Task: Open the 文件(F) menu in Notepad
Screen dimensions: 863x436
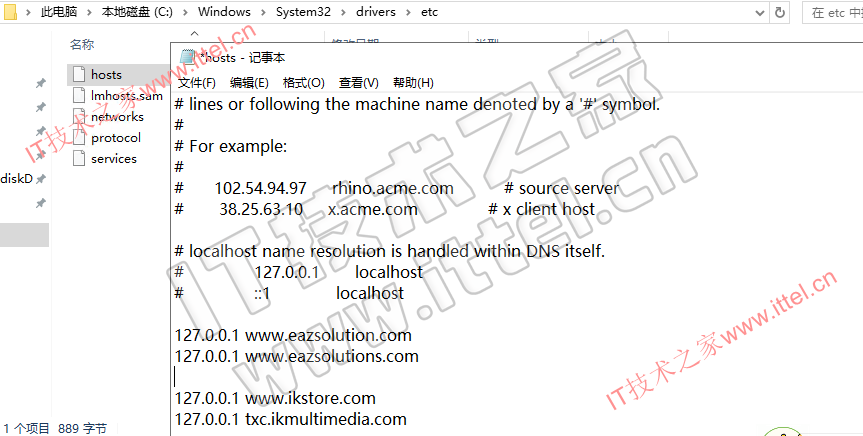Action: coord(196,83)
